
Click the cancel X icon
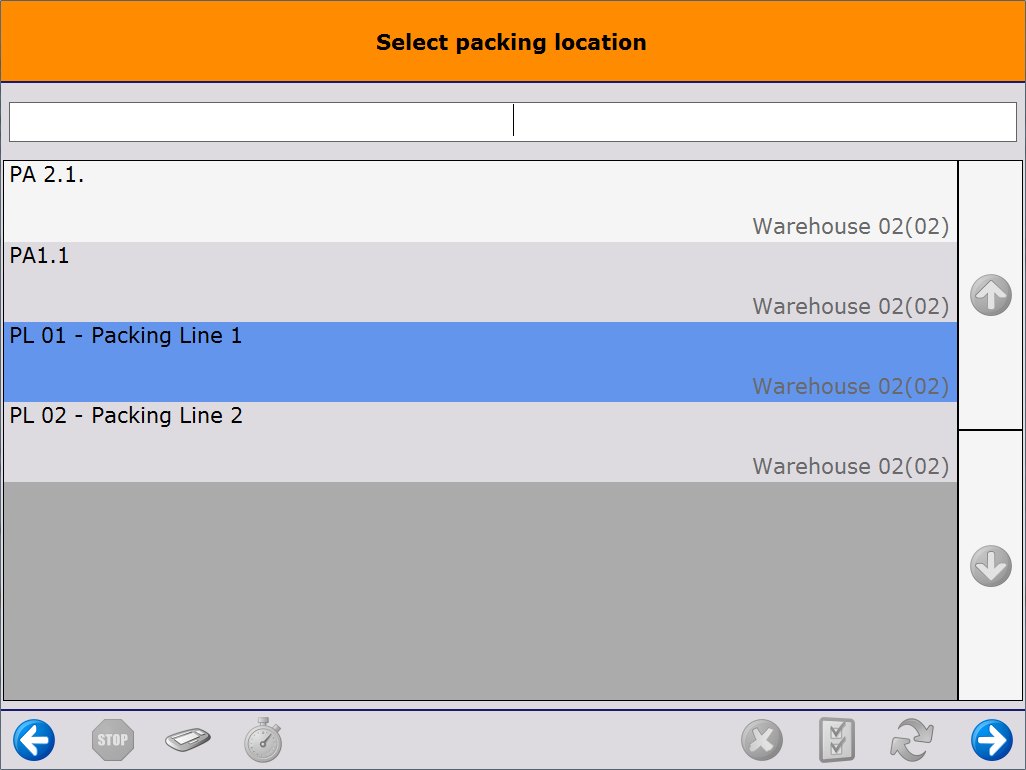pos(762,740)
